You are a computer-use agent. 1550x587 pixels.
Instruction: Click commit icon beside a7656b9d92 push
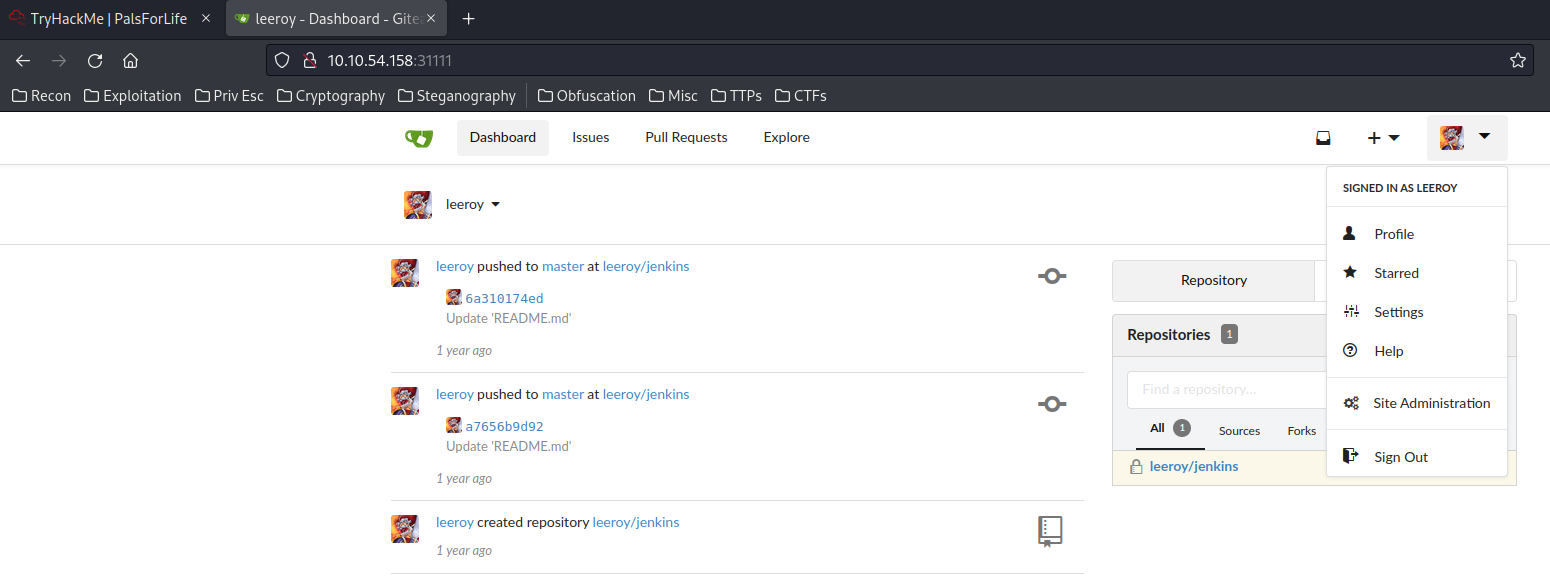(x=1051, y=404)
